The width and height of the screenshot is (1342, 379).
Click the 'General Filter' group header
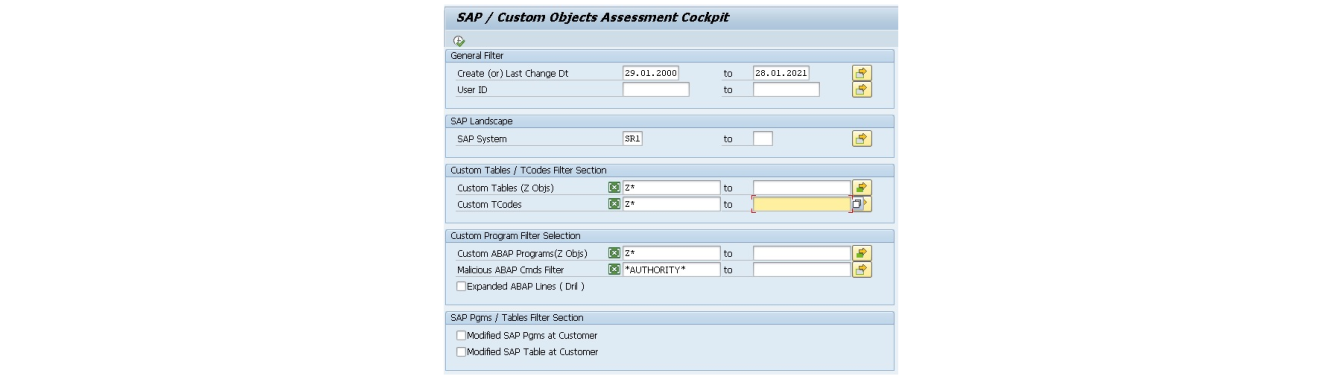point(477,55)
